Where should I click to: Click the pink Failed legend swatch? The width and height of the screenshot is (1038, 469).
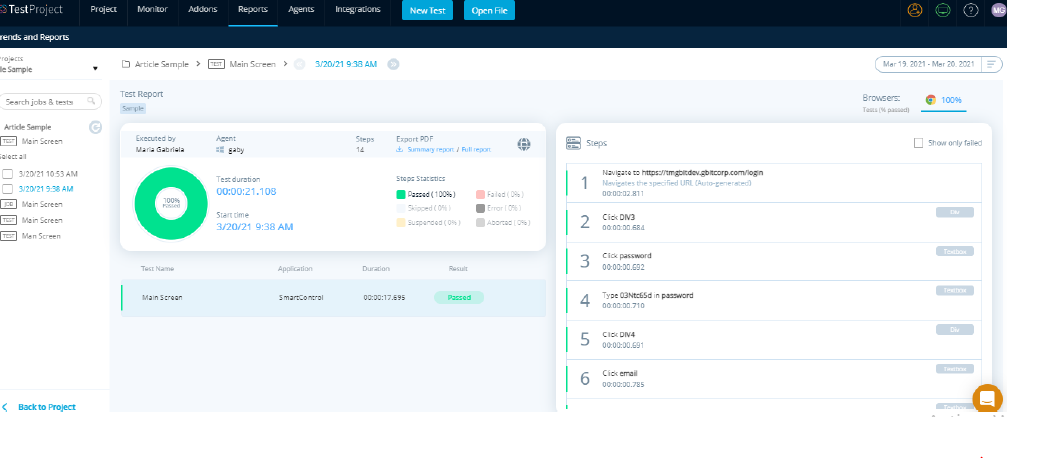point(480,195)
